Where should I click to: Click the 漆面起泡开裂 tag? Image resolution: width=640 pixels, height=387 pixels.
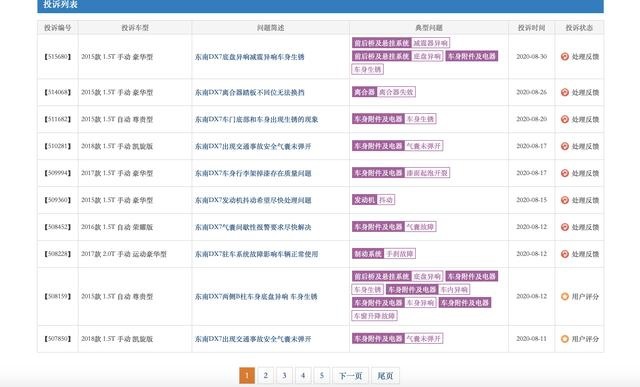(x=427, y=173)
